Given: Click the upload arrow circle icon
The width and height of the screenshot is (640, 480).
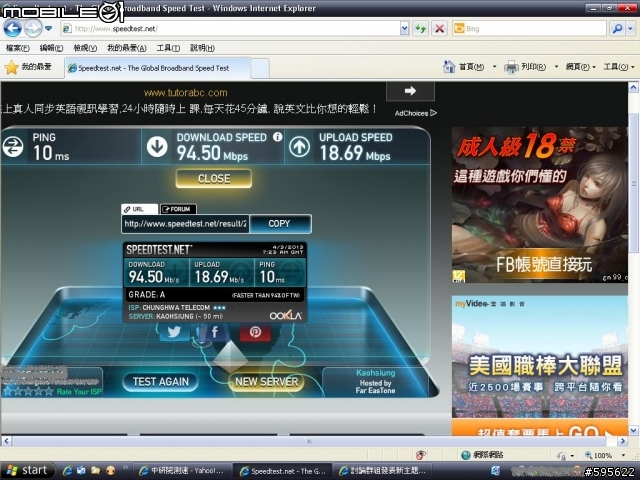Looking at the screenshot, I should tap(300, 147).
